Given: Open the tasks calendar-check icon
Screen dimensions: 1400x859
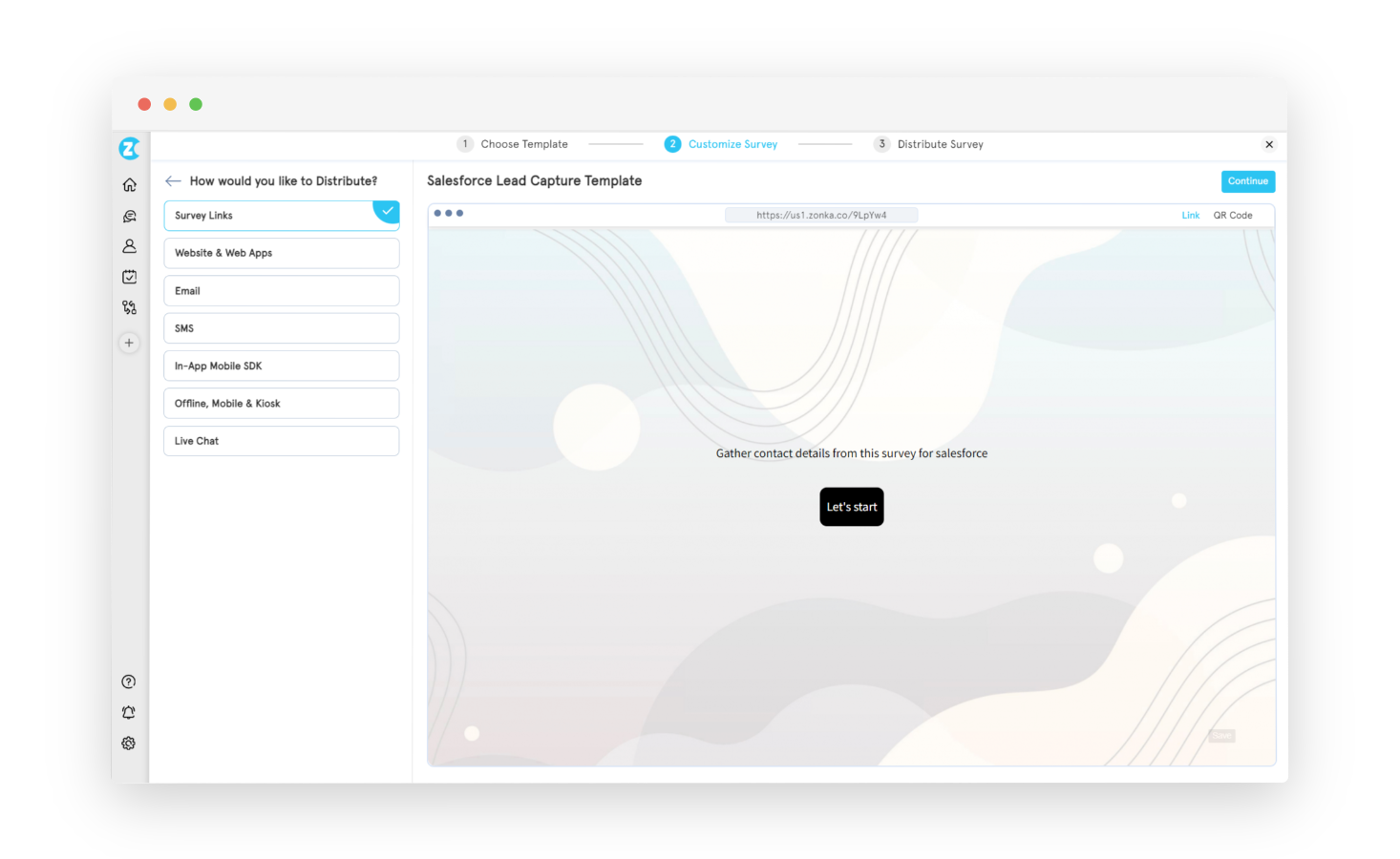Looking at the screenshot, I should tap(129, 277).
